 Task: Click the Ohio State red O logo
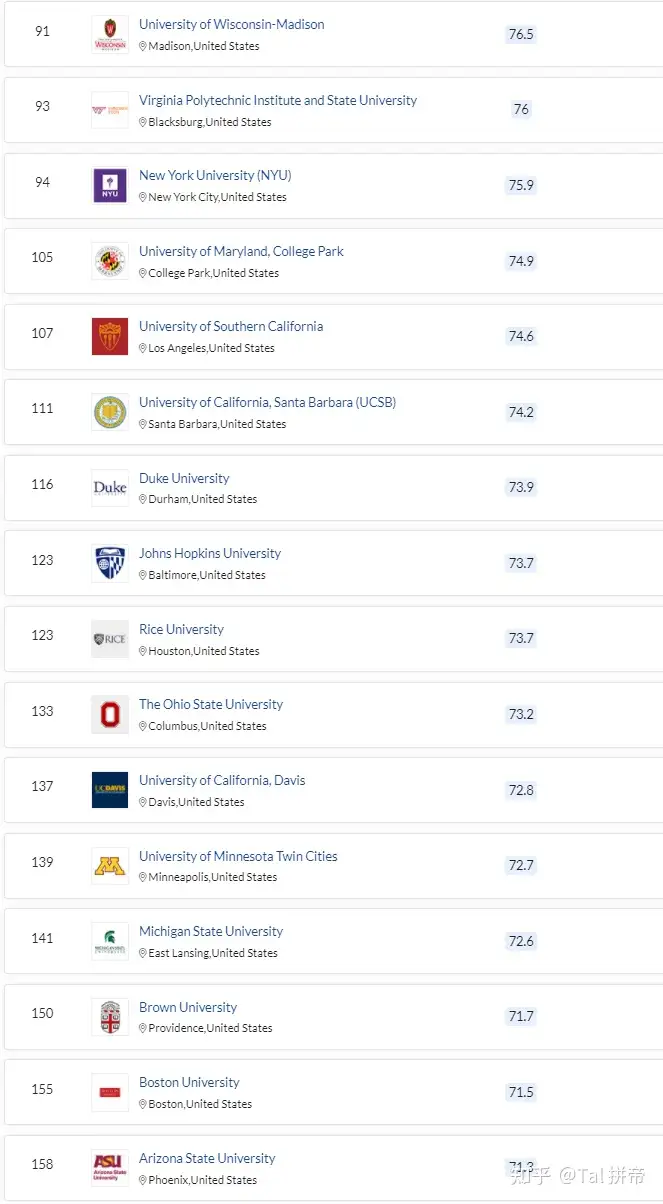(110, 714)
